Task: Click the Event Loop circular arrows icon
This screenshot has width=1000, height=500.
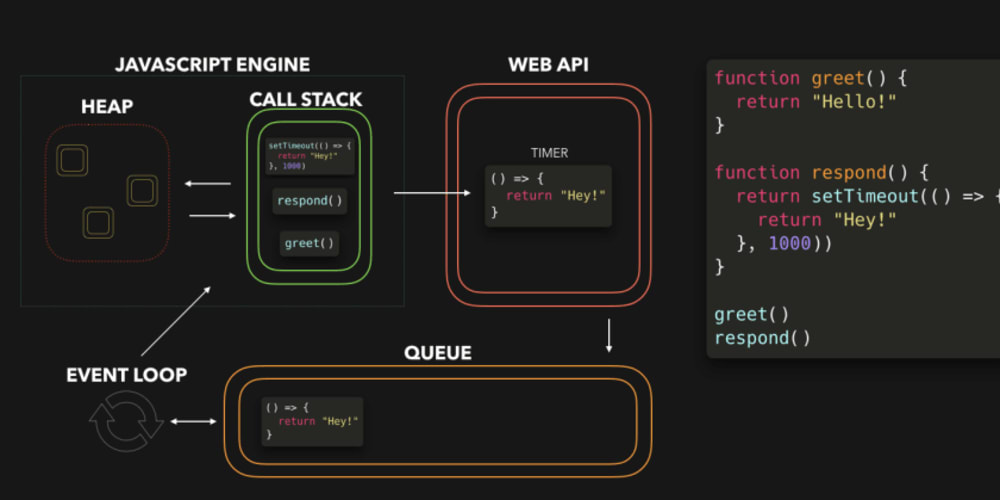Action: click(x=126, y=421)
